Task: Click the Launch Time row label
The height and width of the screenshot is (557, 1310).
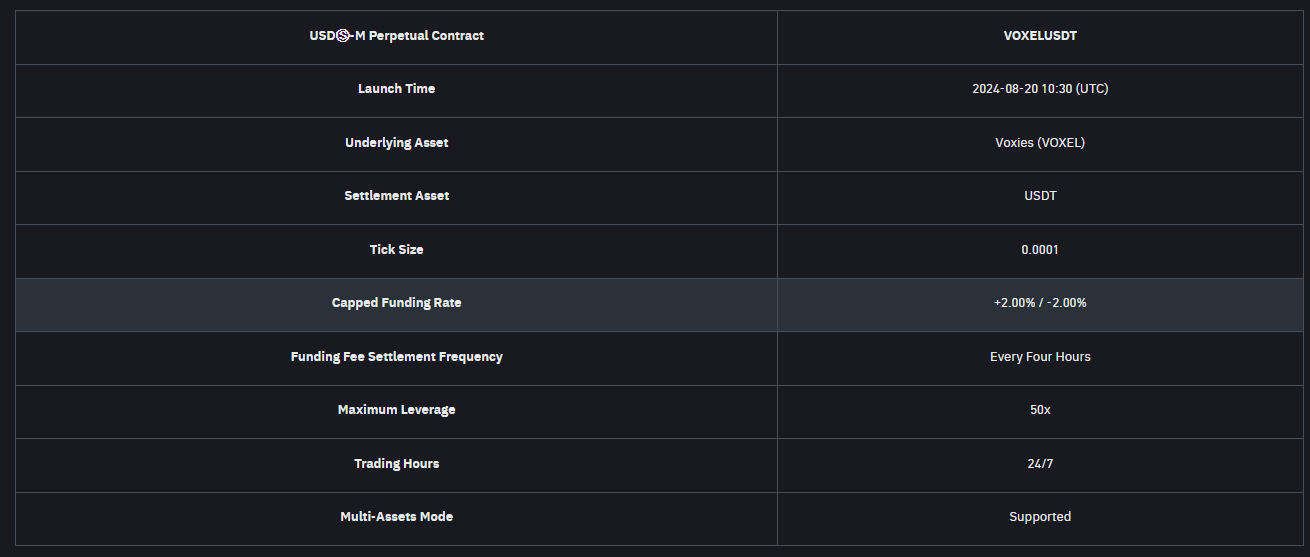Action: coord(396,89)
